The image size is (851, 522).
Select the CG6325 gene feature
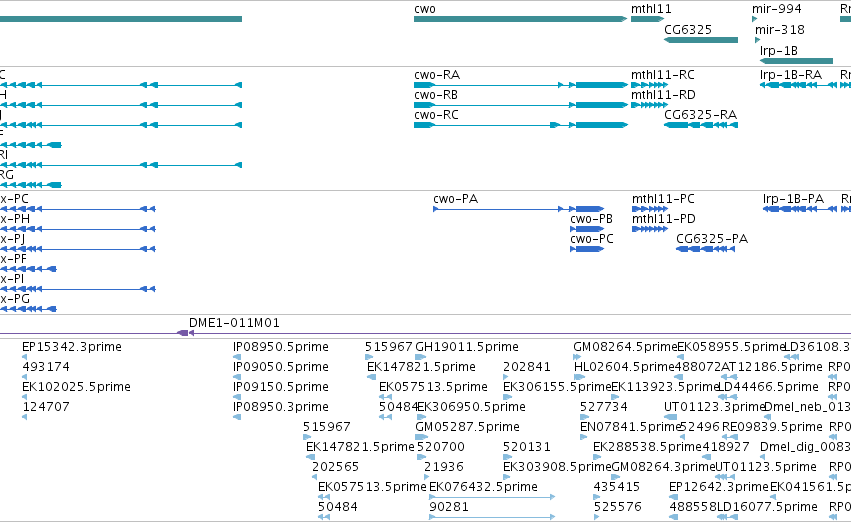click(701, 40)
